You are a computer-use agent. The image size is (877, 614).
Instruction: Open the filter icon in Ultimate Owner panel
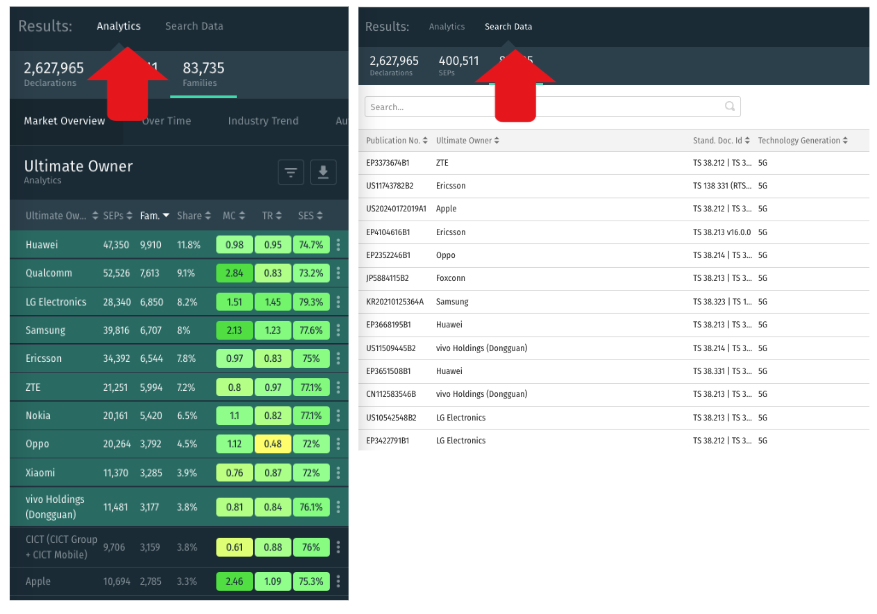point(291,172)
